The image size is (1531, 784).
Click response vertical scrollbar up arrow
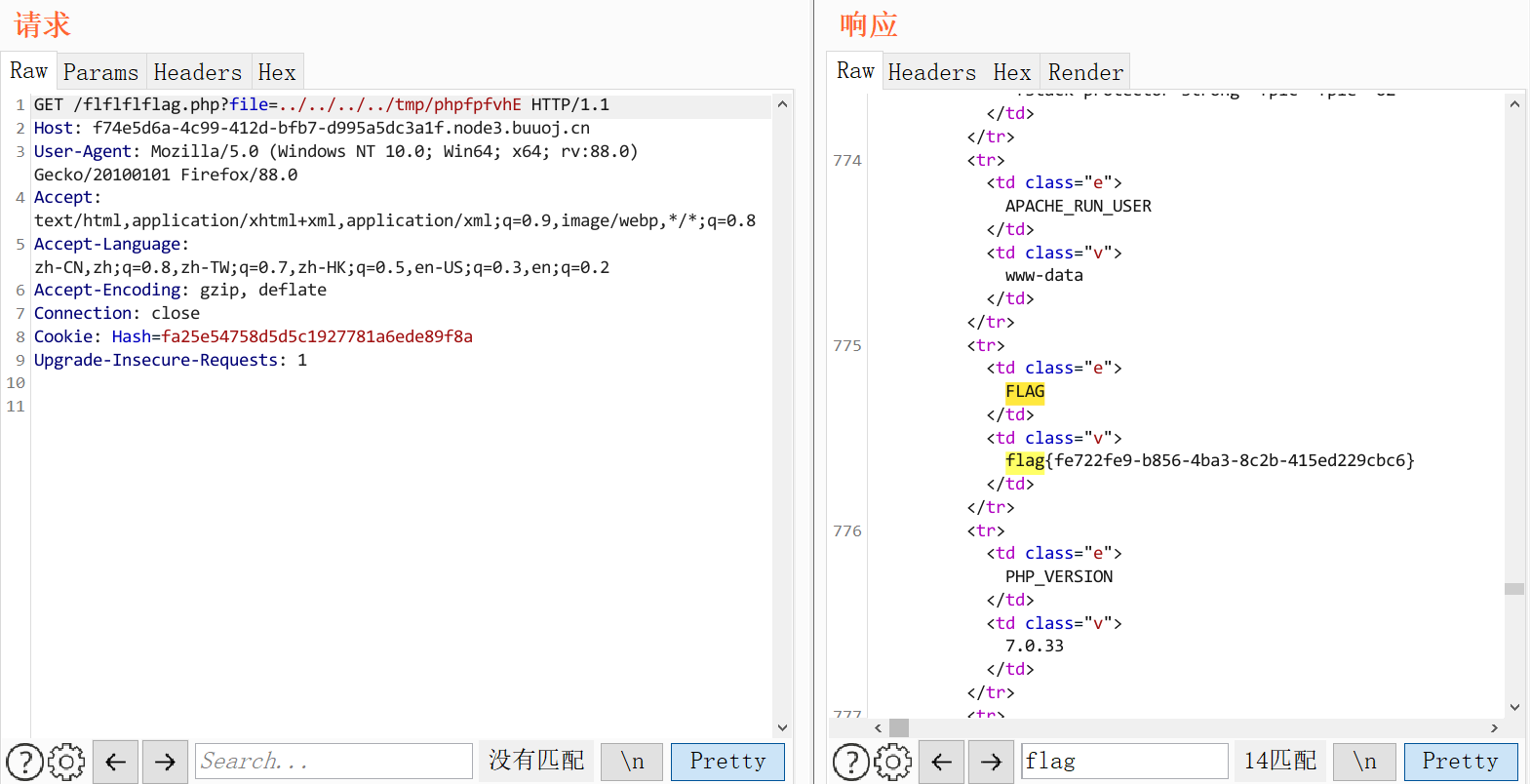point(1514,103)
